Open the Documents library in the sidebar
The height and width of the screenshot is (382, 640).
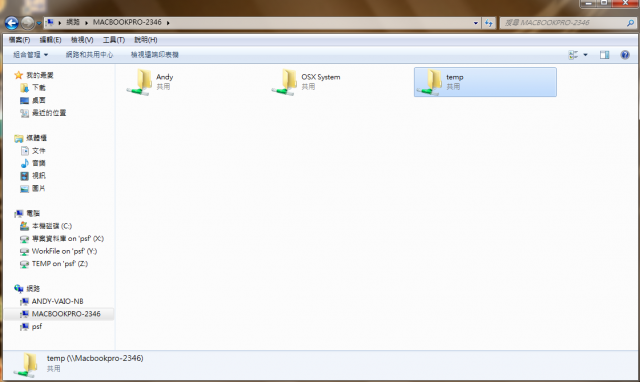33,151
